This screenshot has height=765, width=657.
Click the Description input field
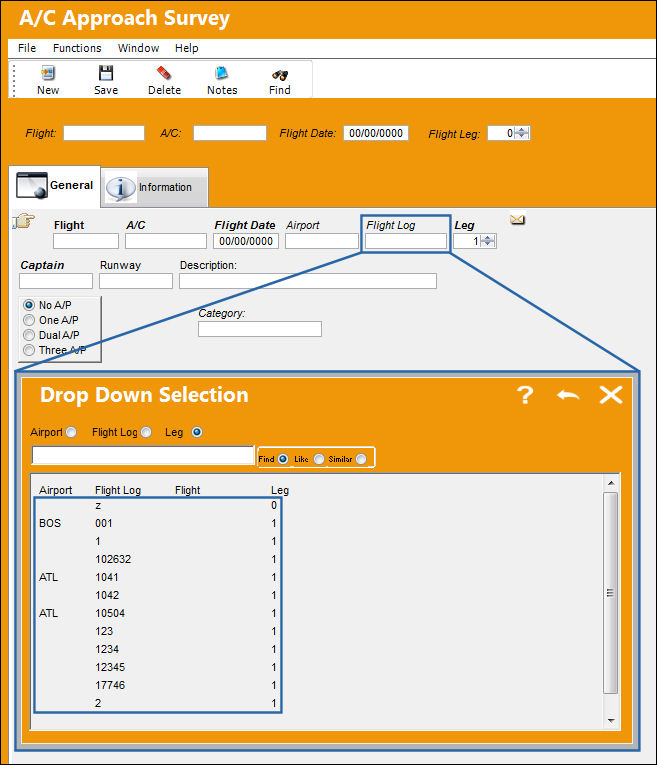click(x=308, y=281)
